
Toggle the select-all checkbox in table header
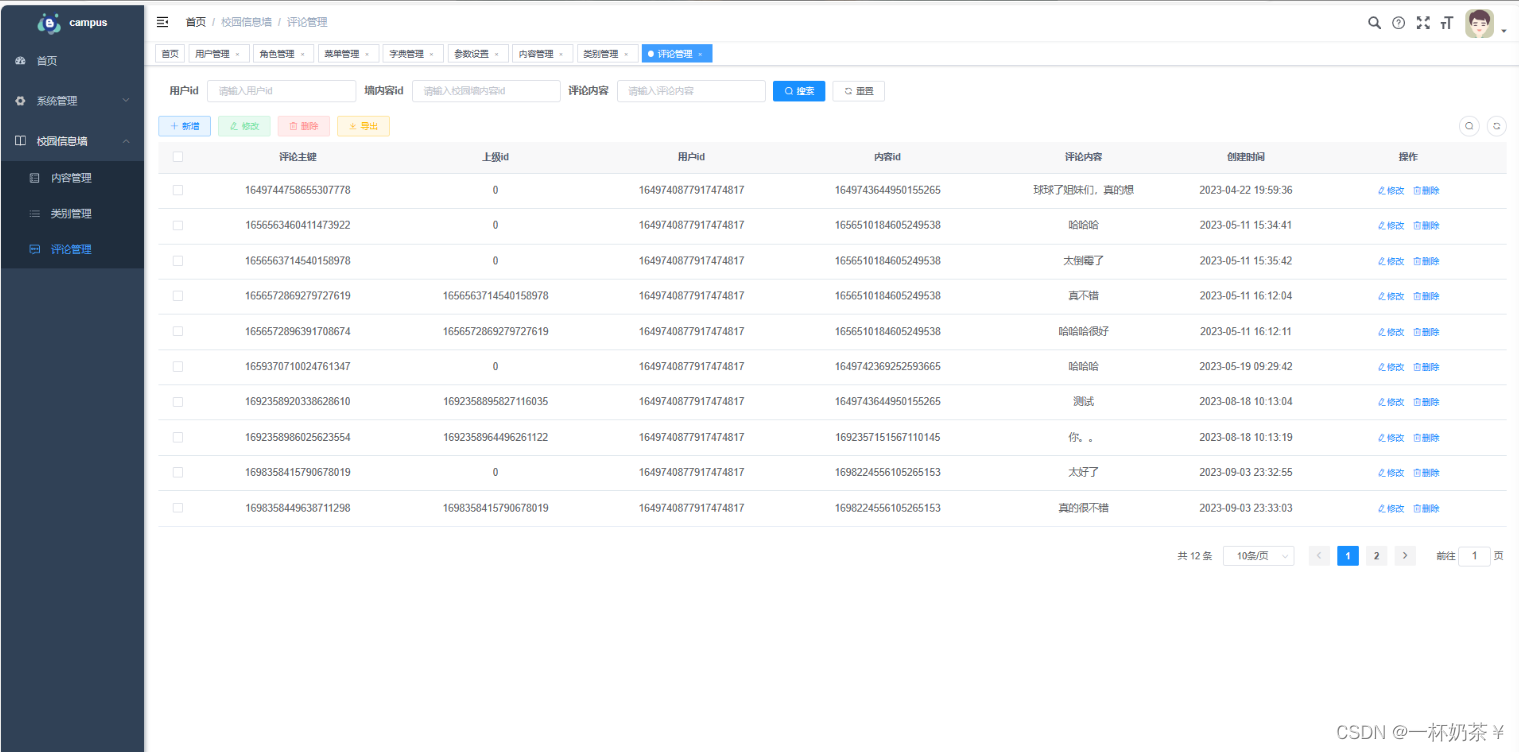pos(178,157)
